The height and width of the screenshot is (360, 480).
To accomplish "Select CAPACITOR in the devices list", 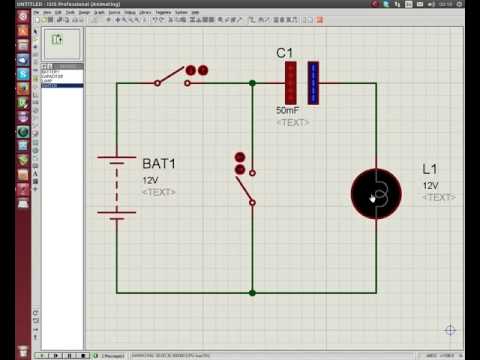I will pyautogui.click(x=62, y=76).
